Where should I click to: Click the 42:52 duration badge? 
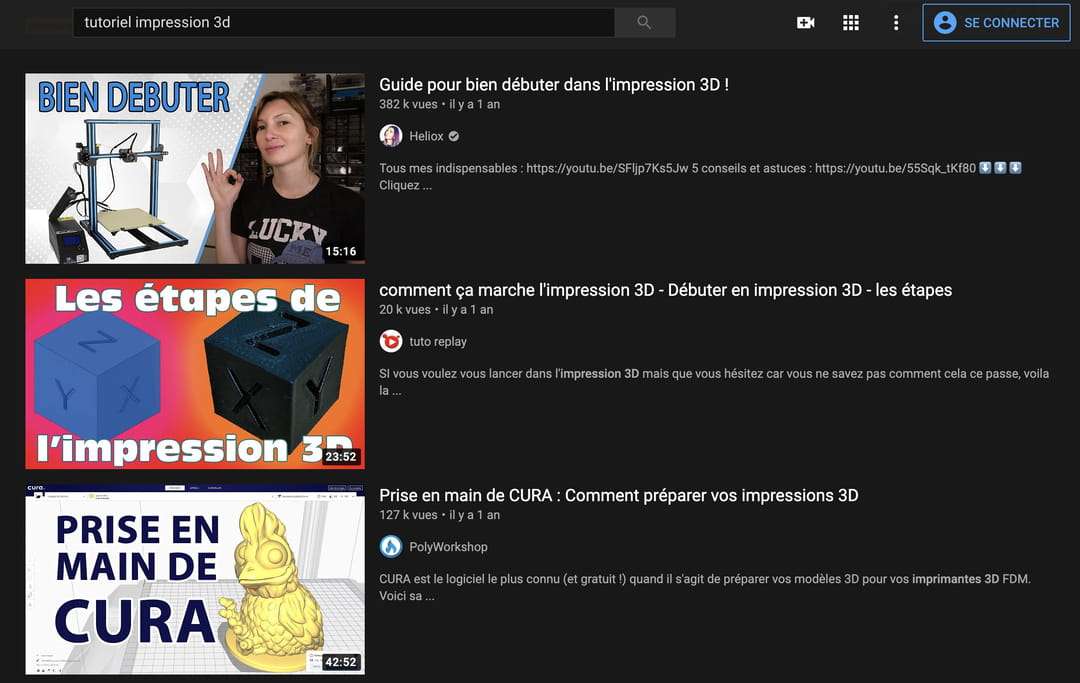click(x=341, y=662)
